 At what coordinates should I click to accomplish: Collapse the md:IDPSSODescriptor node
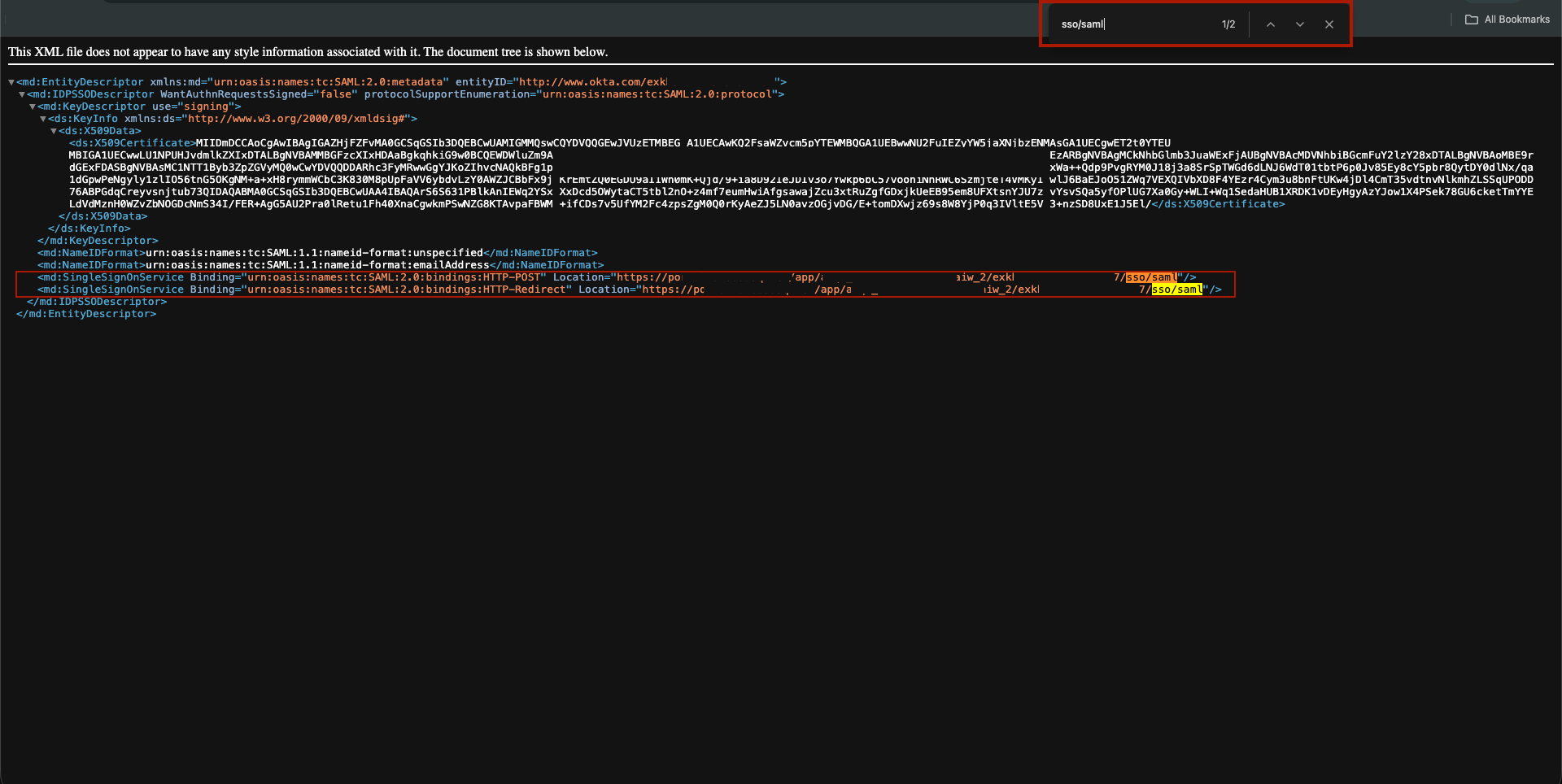[22, 94]
